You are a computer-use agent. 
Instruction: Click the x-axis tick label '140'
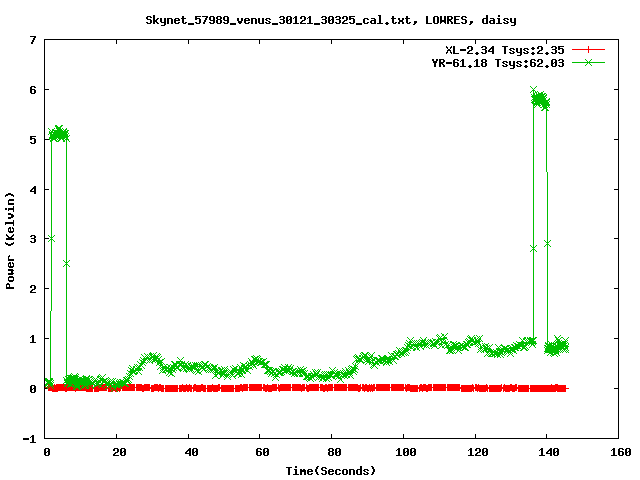point(549,452)
